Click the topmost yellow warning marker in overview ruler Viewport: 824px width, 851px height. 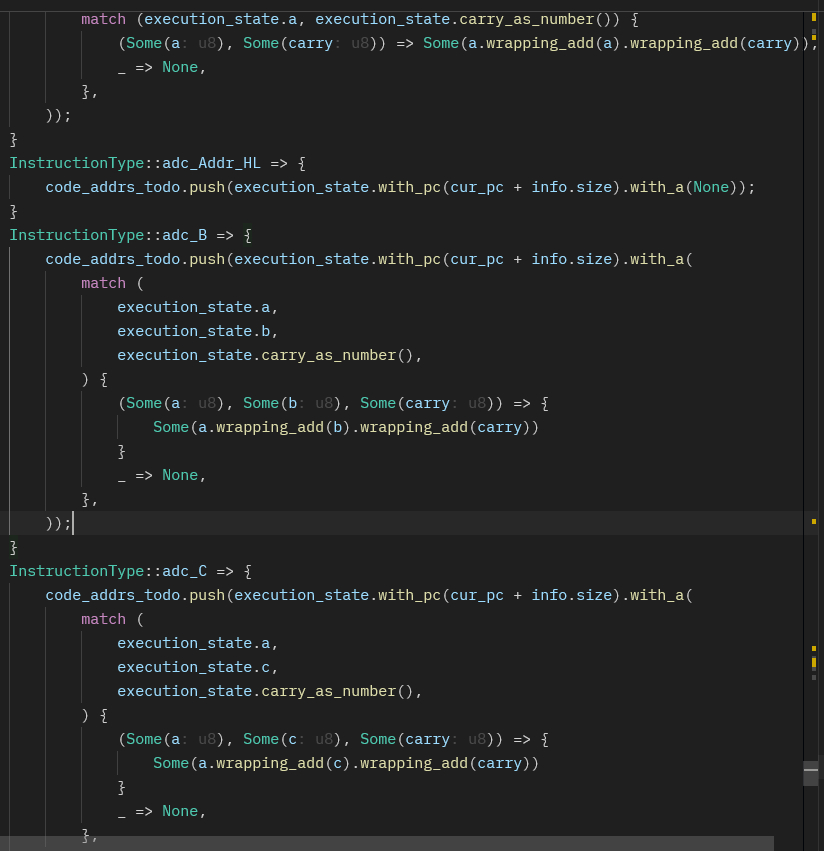point(813,18)
